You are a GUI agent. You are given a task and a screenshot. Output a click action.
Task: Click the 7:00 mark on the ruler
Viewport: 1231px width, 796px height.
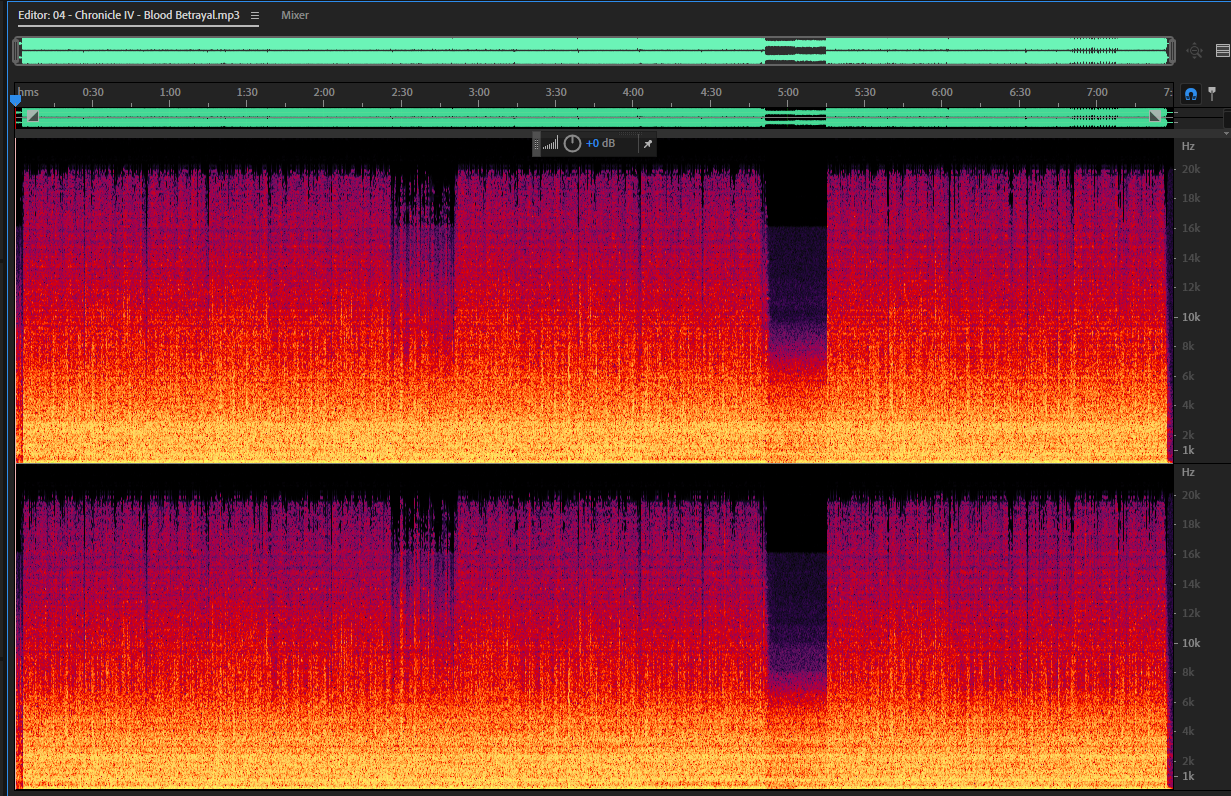1097,92
